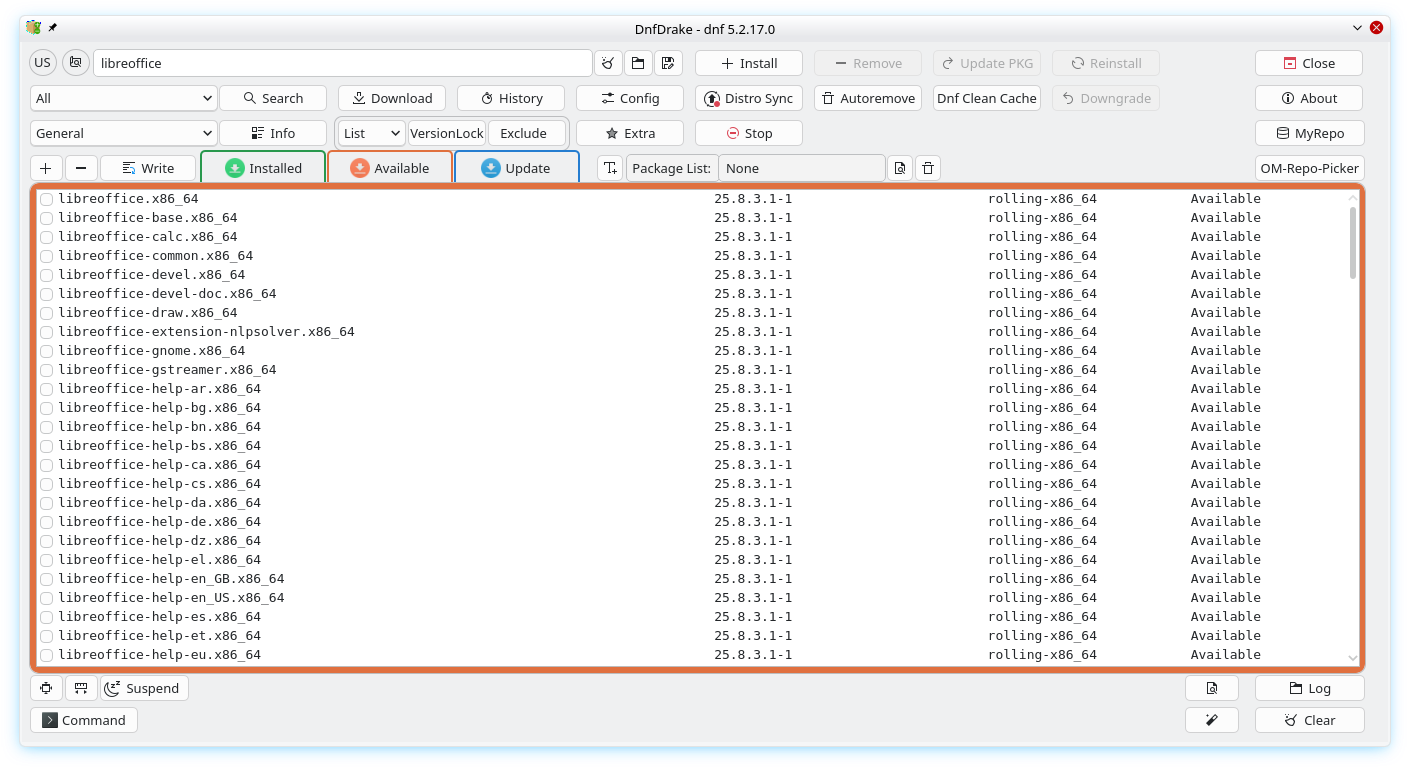
Task: Open the All filter dropdown
Action: pyautogui.click(x=124, y=98)
